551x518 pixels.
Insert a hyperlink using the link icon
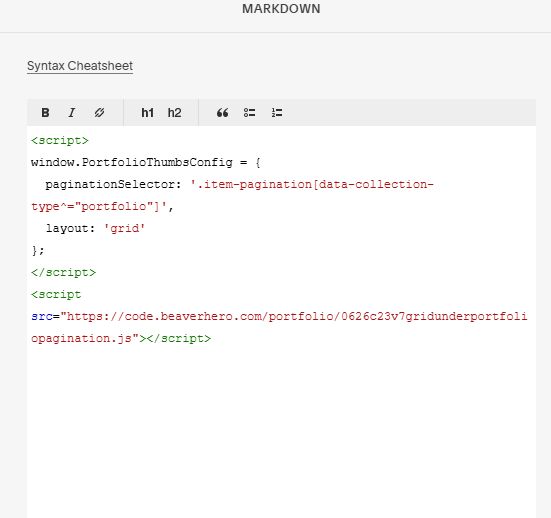99,113
